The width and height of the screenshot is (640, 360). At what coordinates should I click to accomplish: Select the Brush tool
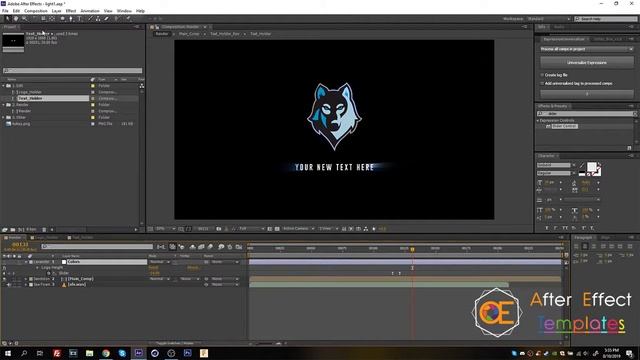coord(90,18)
